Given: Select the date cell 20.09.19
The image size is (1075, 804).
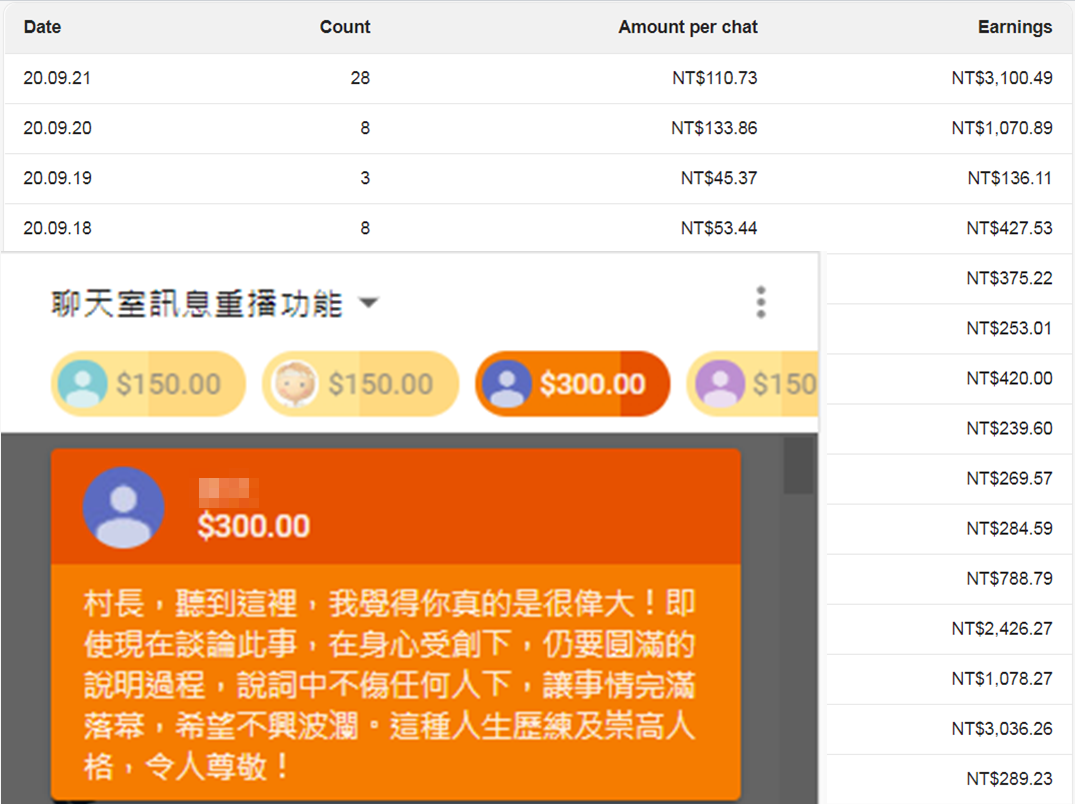Looking at the screenshot, I should point(58,178).
